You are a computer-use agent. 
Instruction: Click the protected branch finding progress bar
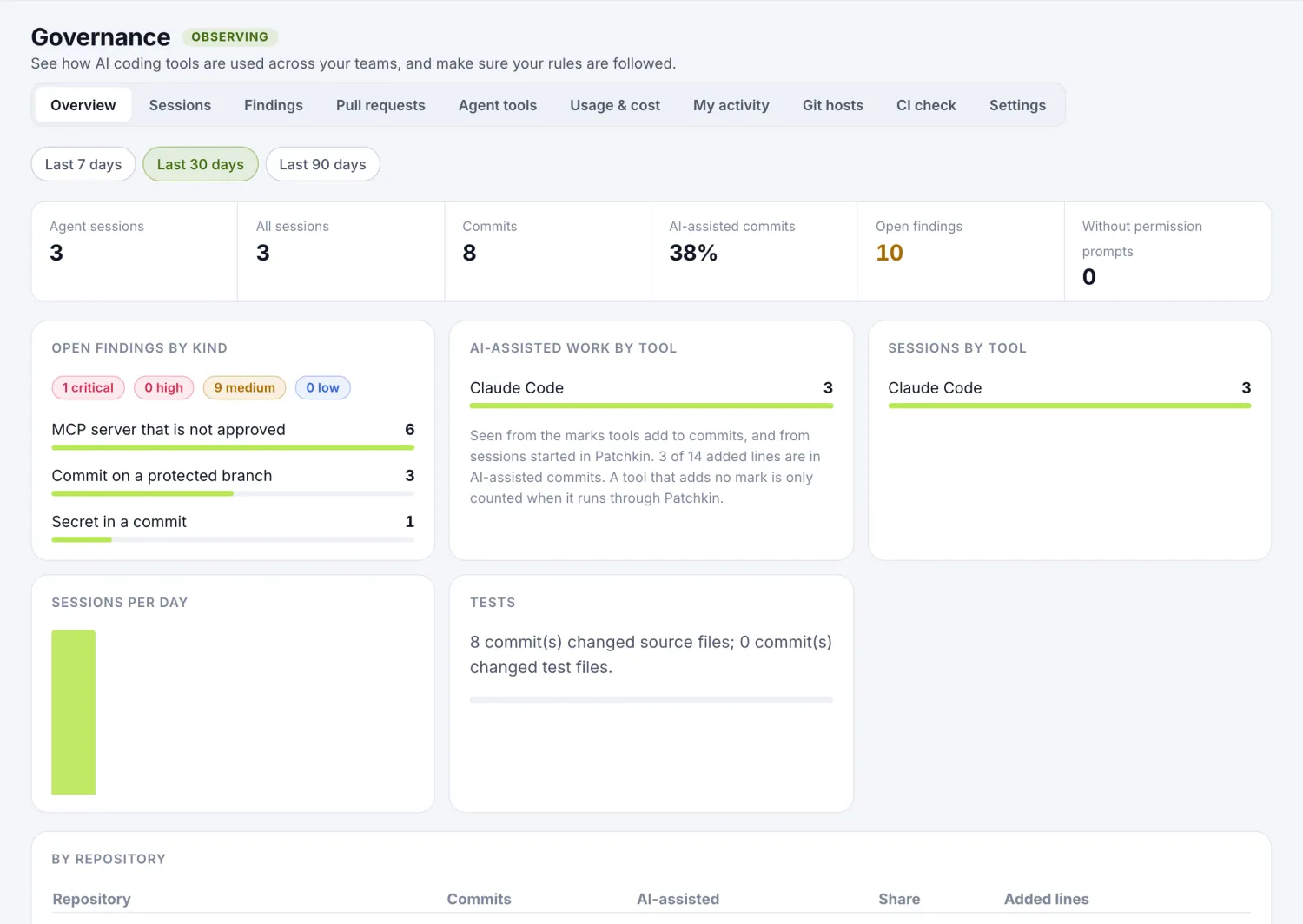(x=233, y=493)
